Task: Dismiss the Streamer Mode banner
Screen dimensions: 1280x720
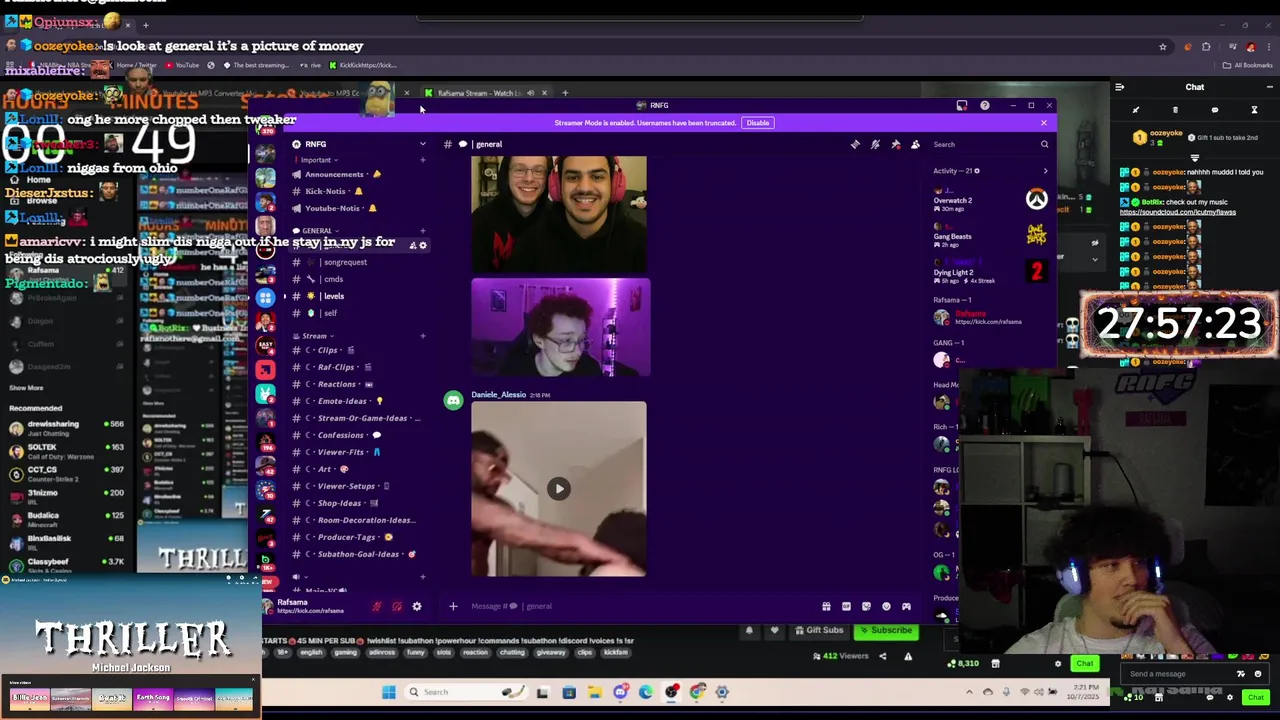Action: coord(1043,123)
